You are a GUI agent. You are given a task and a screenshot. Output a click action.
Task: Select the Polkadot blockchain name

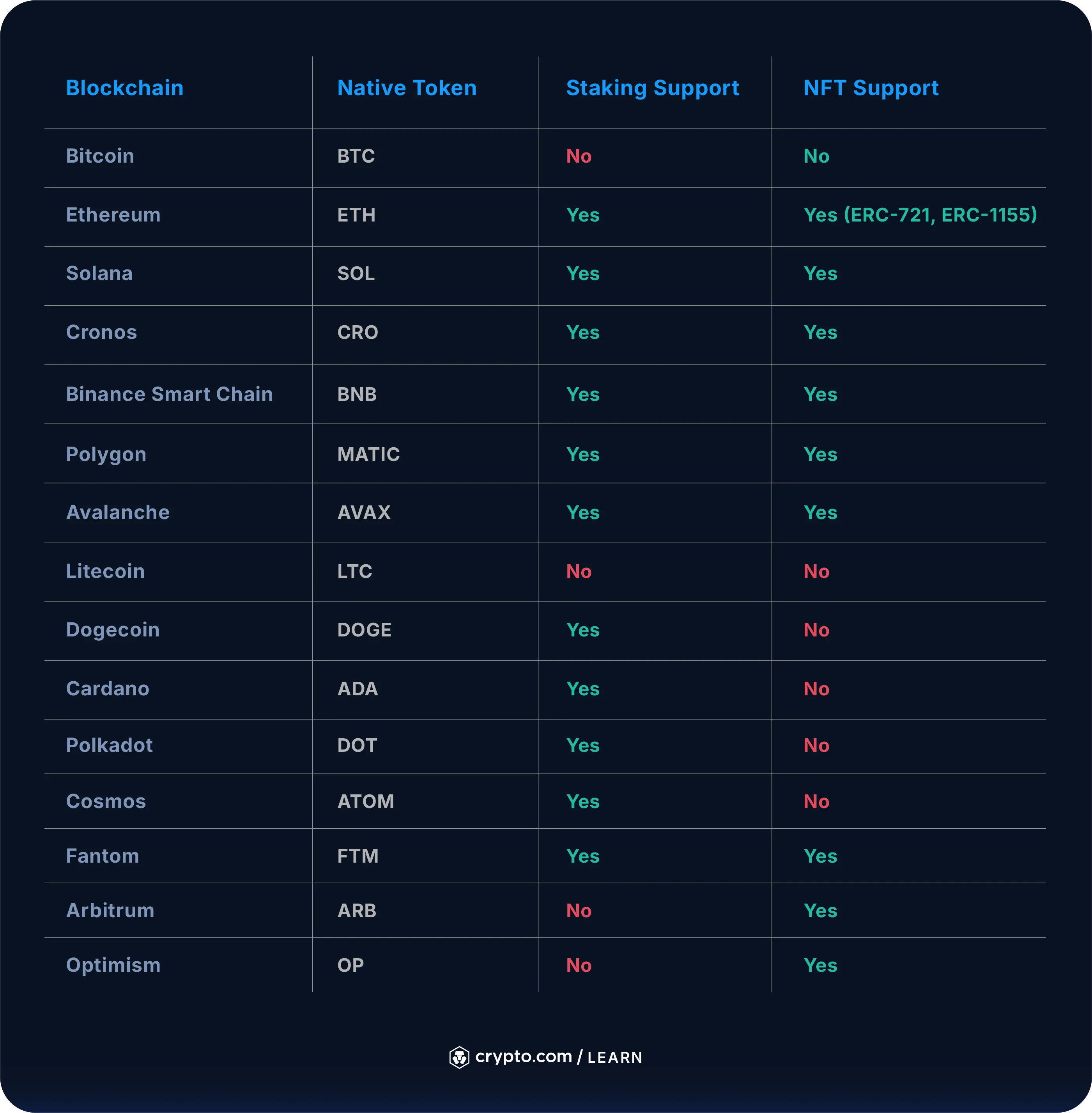click(109, 745)
